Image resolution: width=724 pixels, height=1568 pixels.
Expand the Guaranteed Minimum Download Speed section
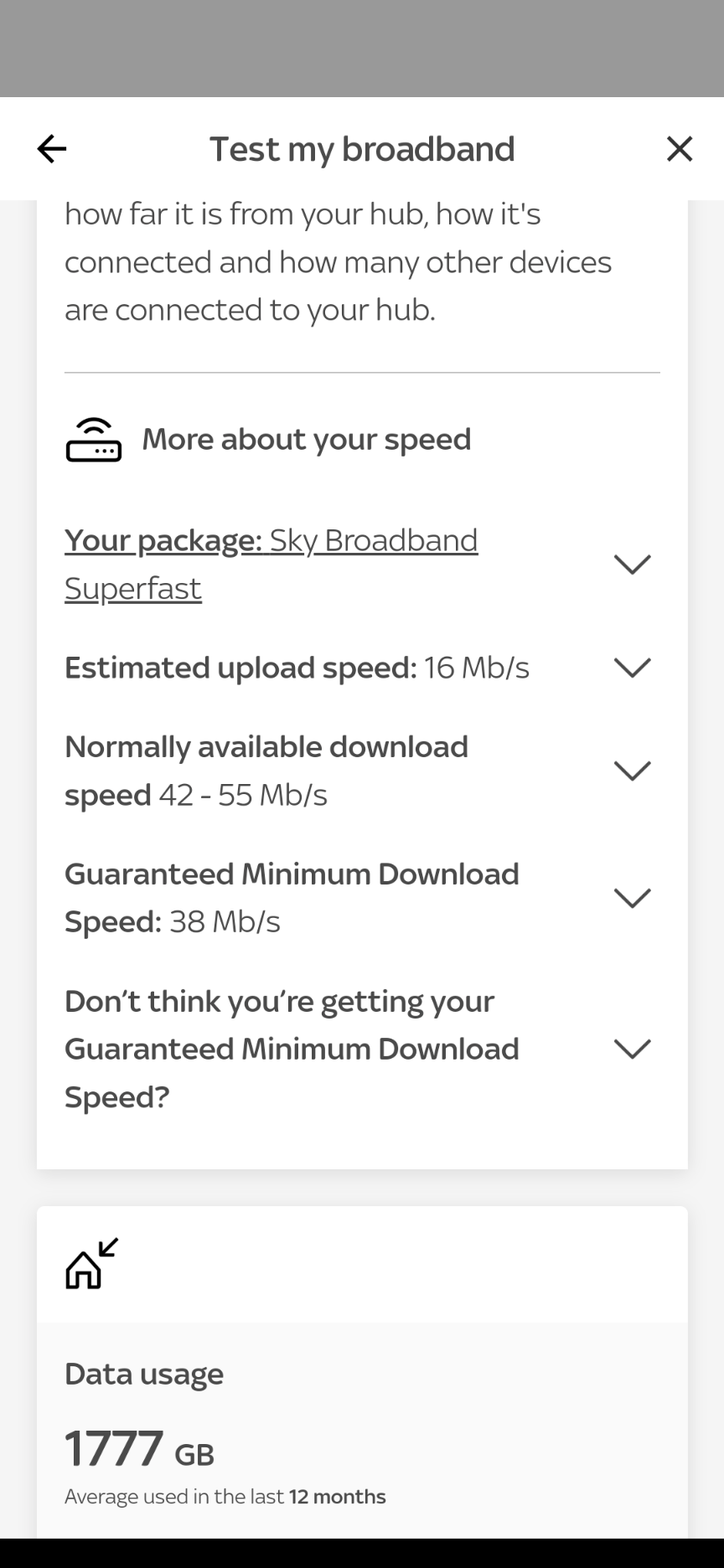point(633,896)
